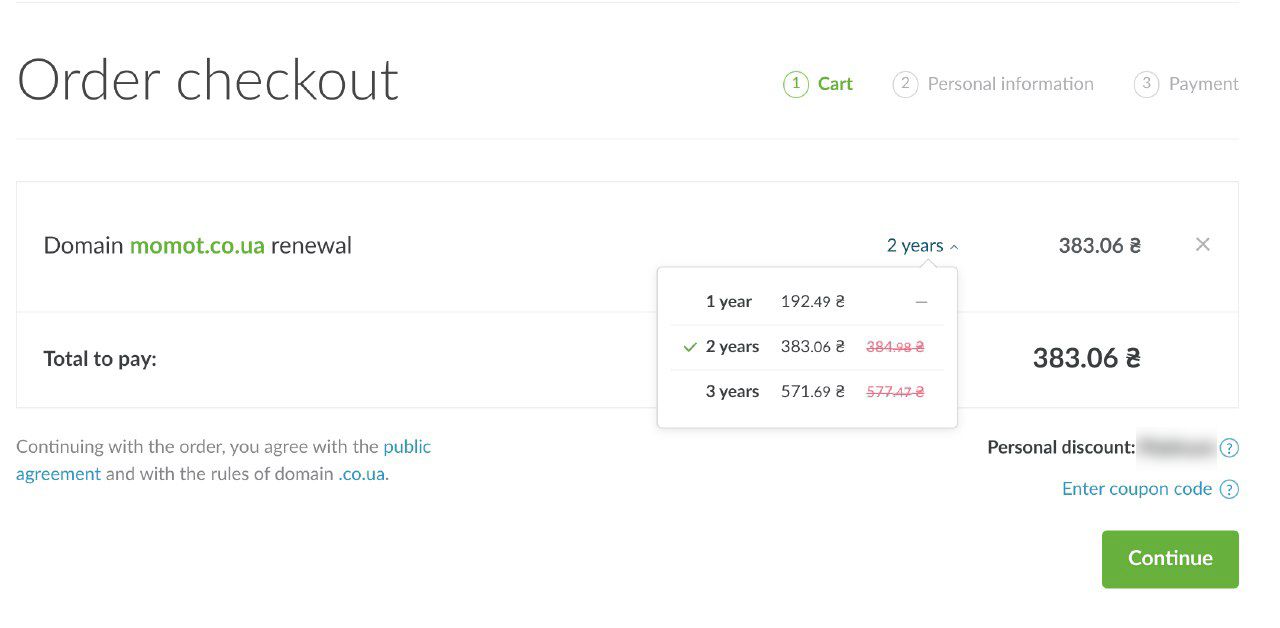Click help icon next to Personal discount

coord(1230,448)
